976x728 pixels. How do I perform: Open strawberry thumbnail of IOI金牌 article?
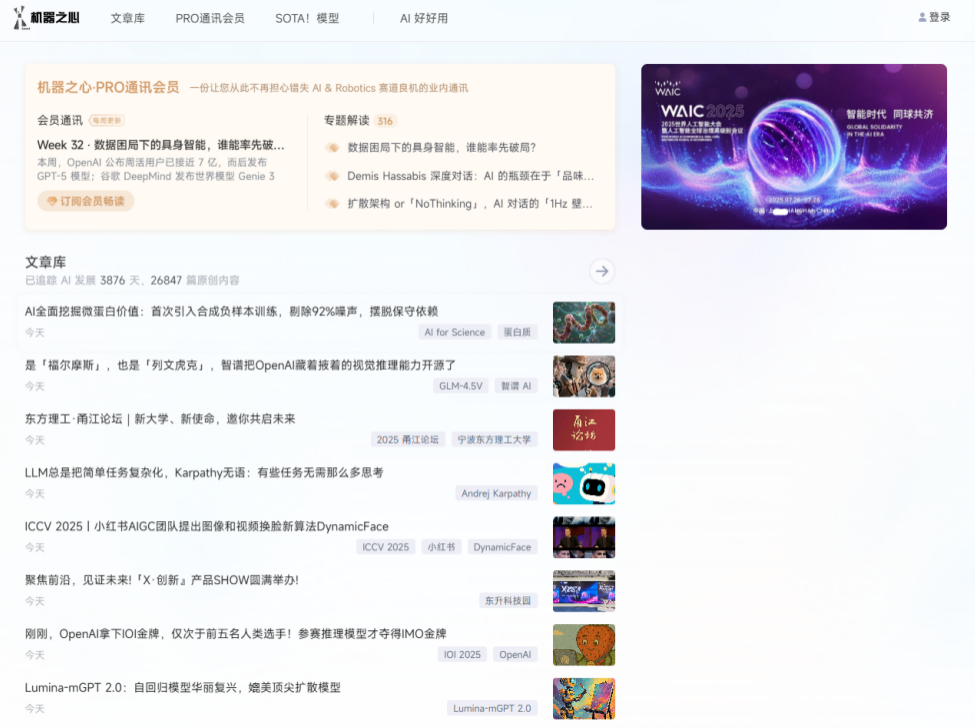click(584, 645)
